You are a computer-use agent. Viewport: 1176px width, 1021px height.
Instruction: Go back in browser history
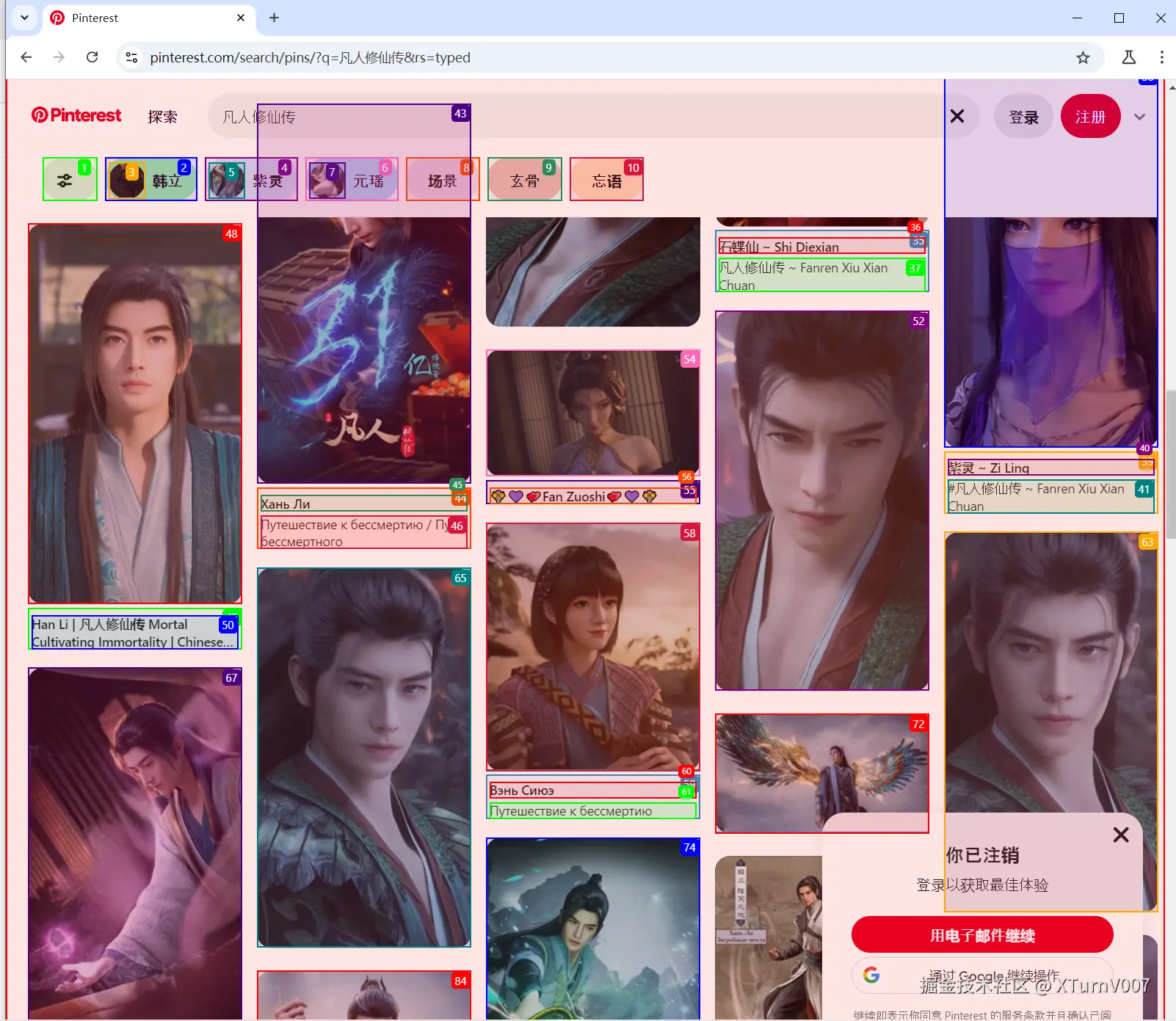click(x=26, y=57)
